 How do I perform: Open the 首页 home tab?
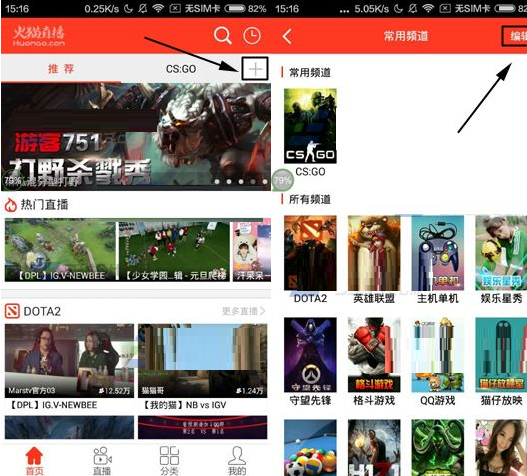(34, 461)
